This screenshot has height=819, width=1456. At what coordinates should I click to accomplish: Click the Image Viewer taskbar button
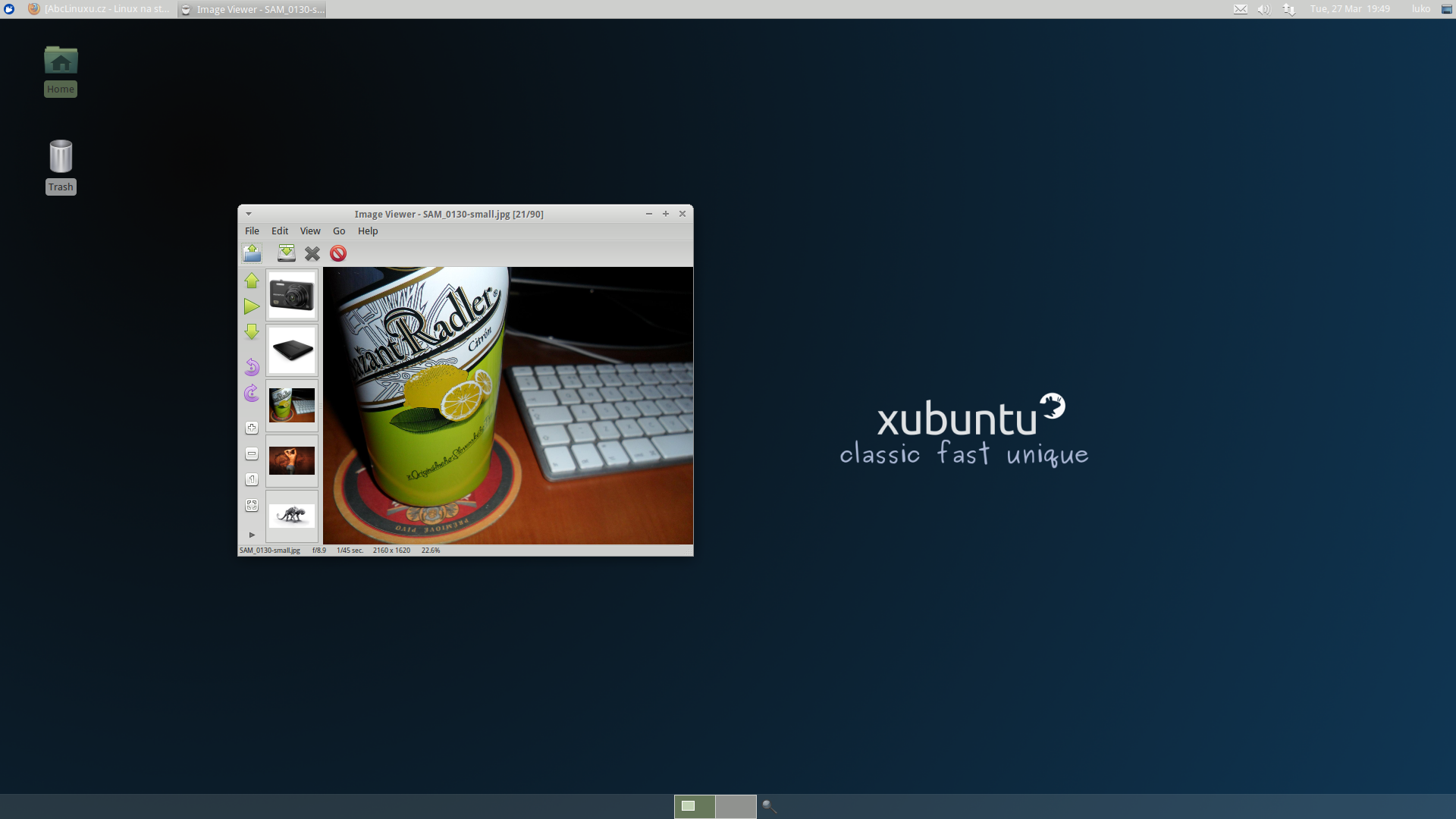tap(253, 9)
